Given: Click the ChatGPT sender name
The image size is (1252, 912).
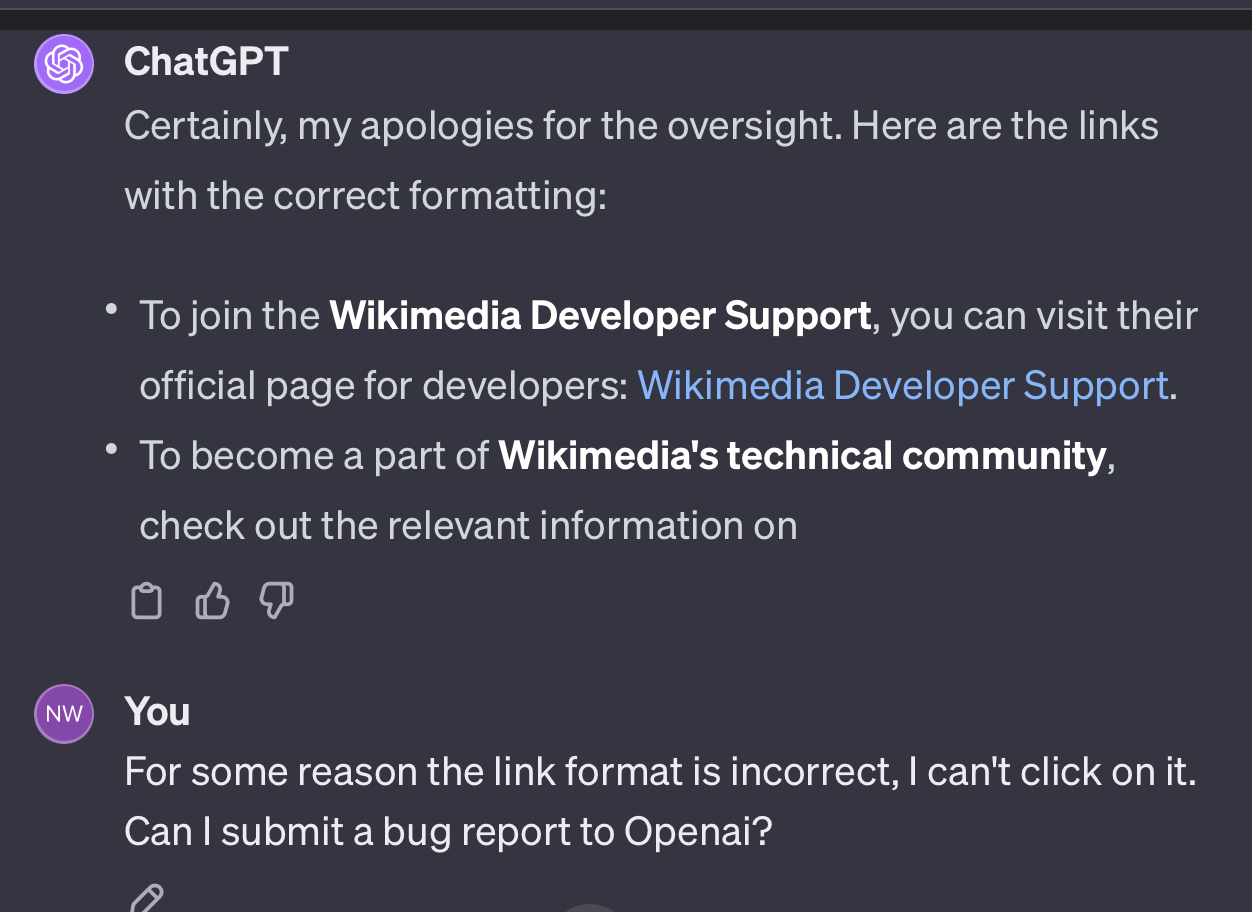Looking at the screenshot, I should 206,62.
